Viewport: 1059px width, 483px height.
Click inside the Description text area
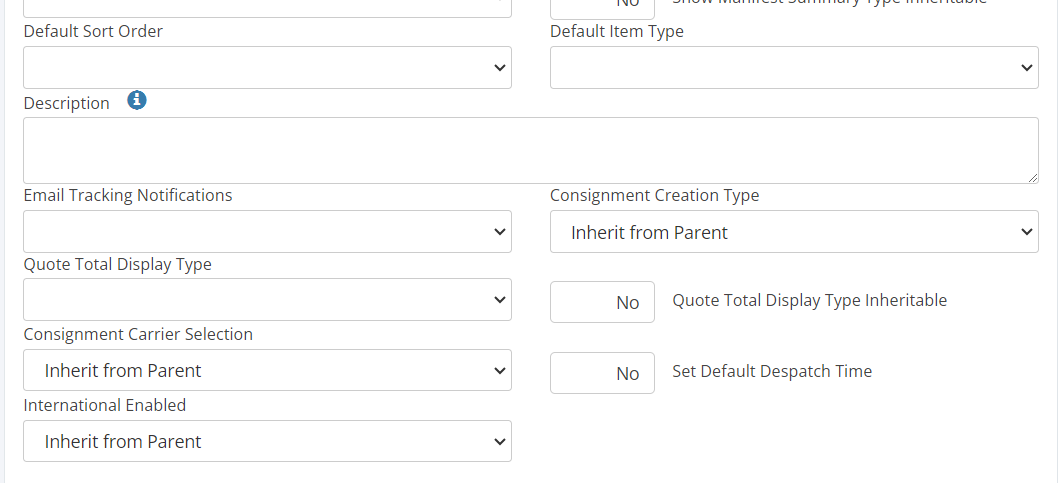pyautogui.click(x=530, y=150)
